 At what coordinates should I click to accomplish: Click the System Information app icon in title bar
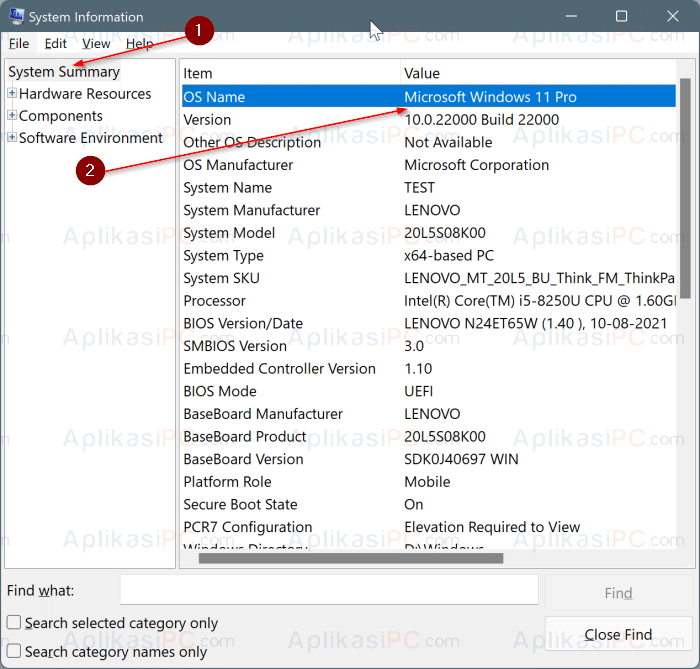(x=17, y=17)
